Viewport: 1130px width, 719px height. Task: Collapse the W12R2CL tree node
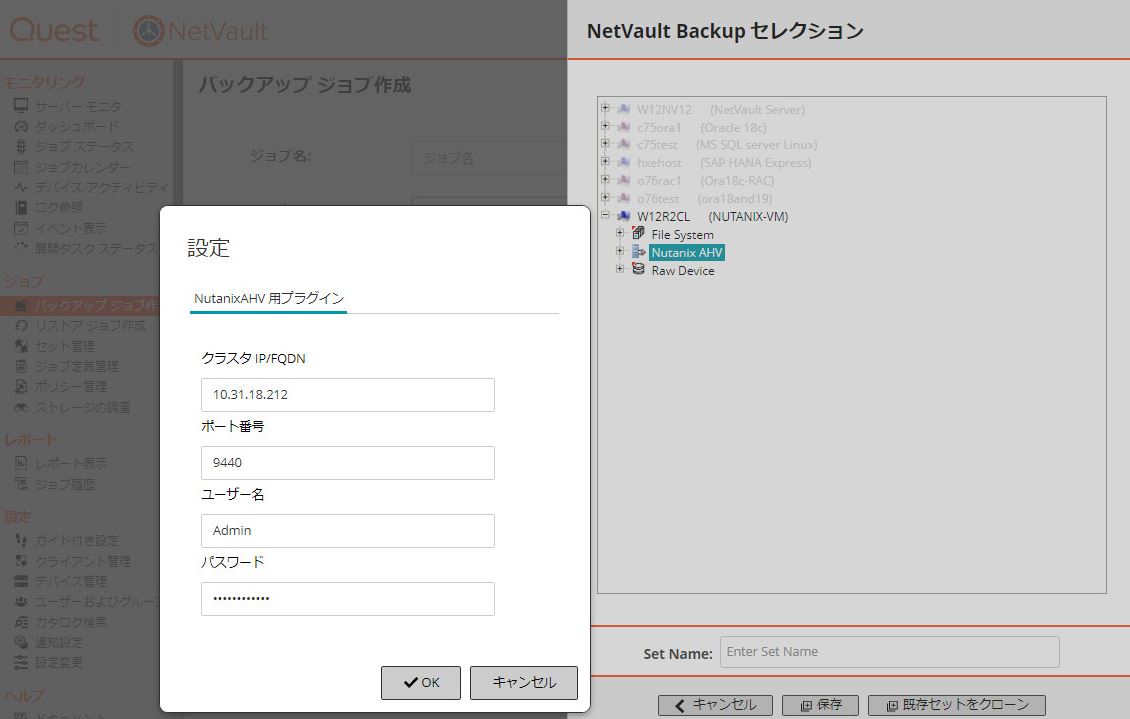605,215
